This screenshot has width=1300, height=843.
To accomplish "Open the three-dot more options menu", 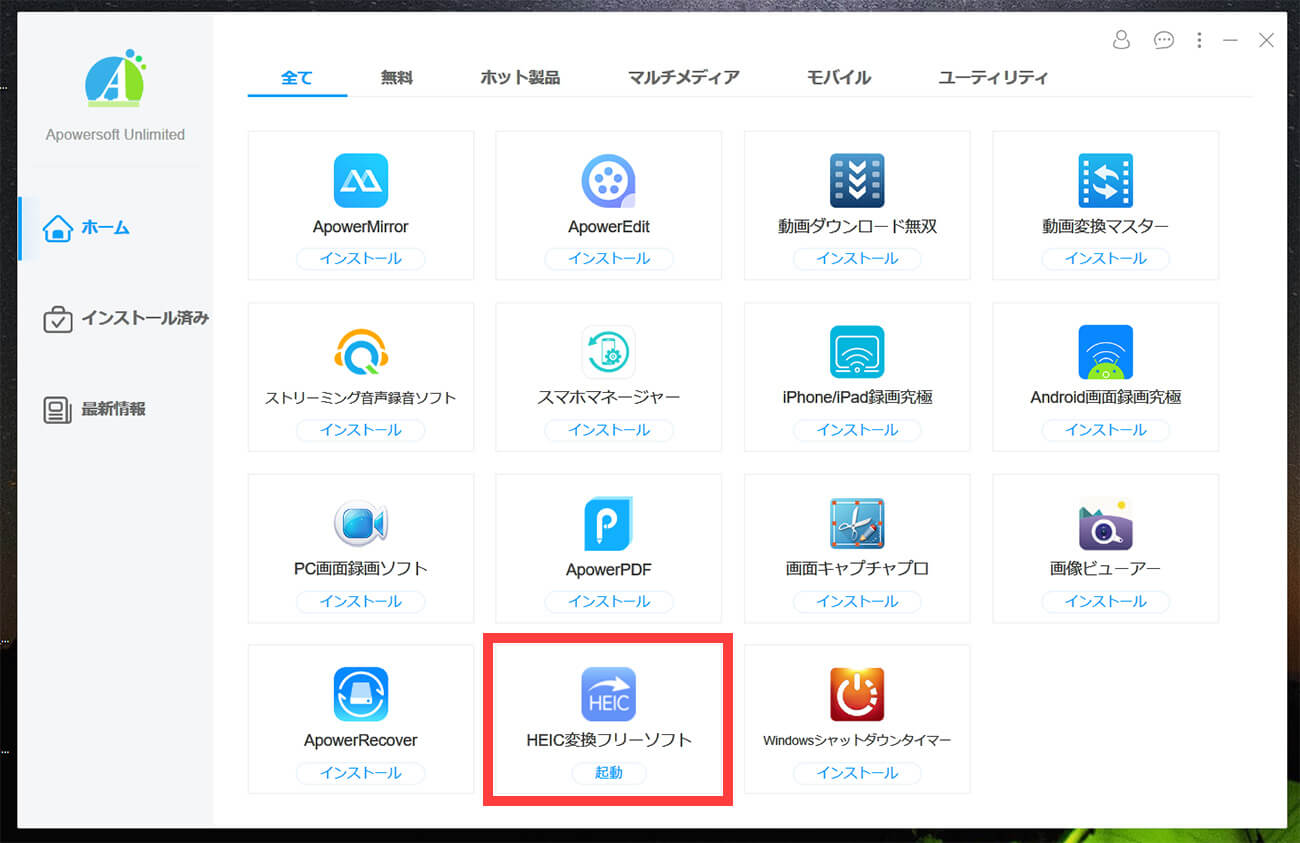I will [x=1199, y=40].
